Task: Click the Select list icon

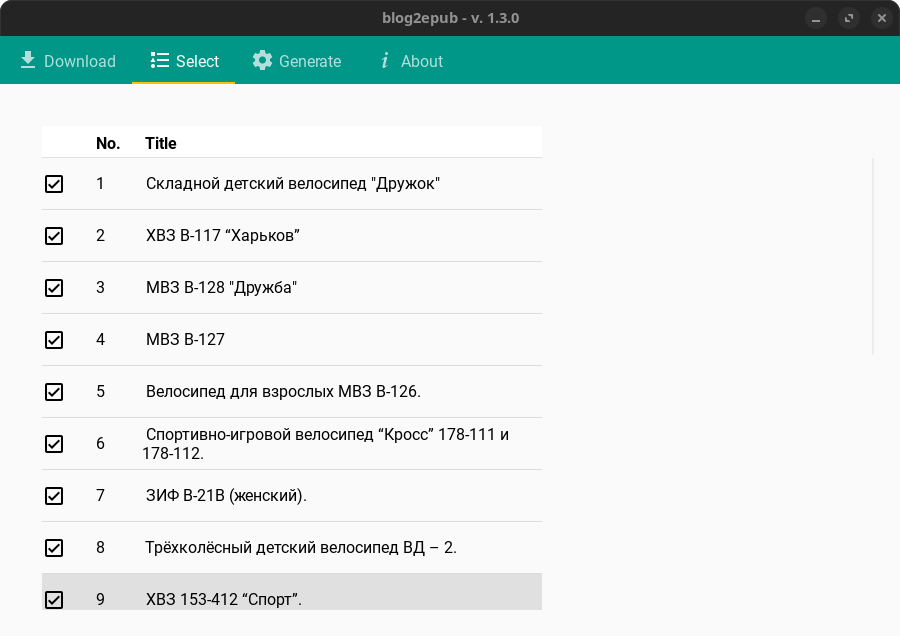Action: point(159,61)
